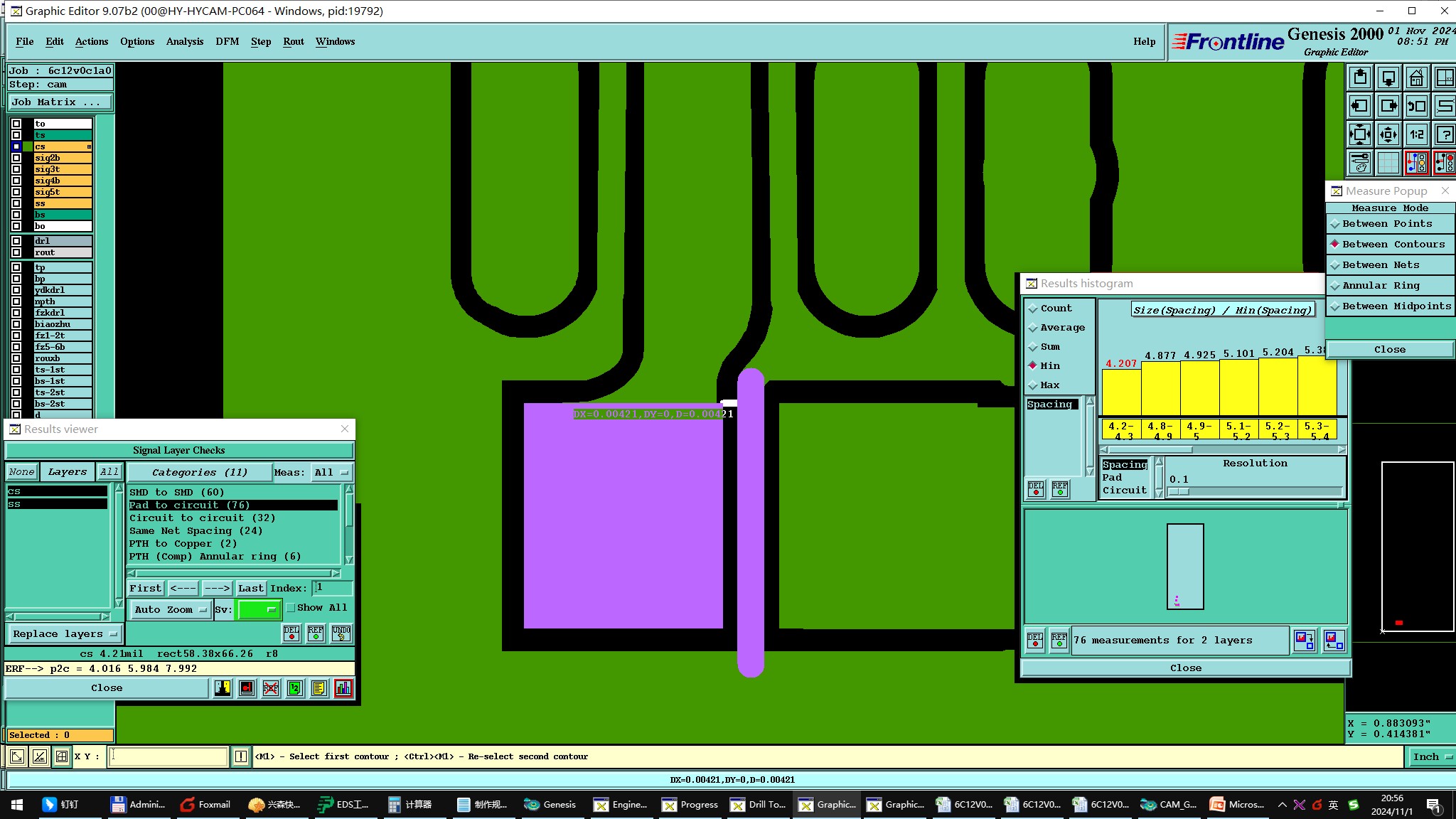This screenshot has height=819, width=1456.
Task: Click the home view icon
Action: 1416,77
